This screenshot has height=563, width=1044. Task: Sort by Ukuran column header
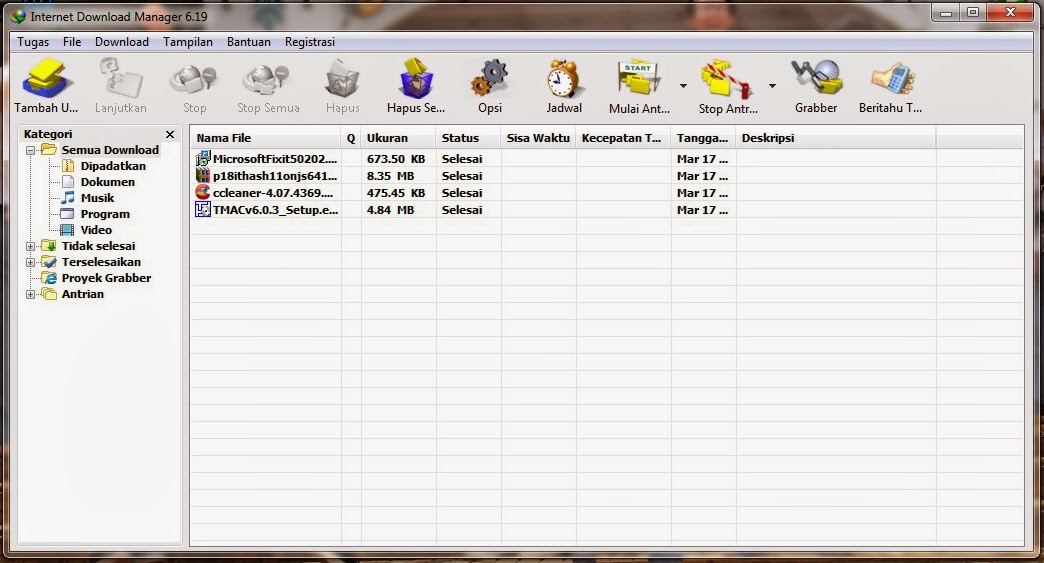tap(398, 138)
